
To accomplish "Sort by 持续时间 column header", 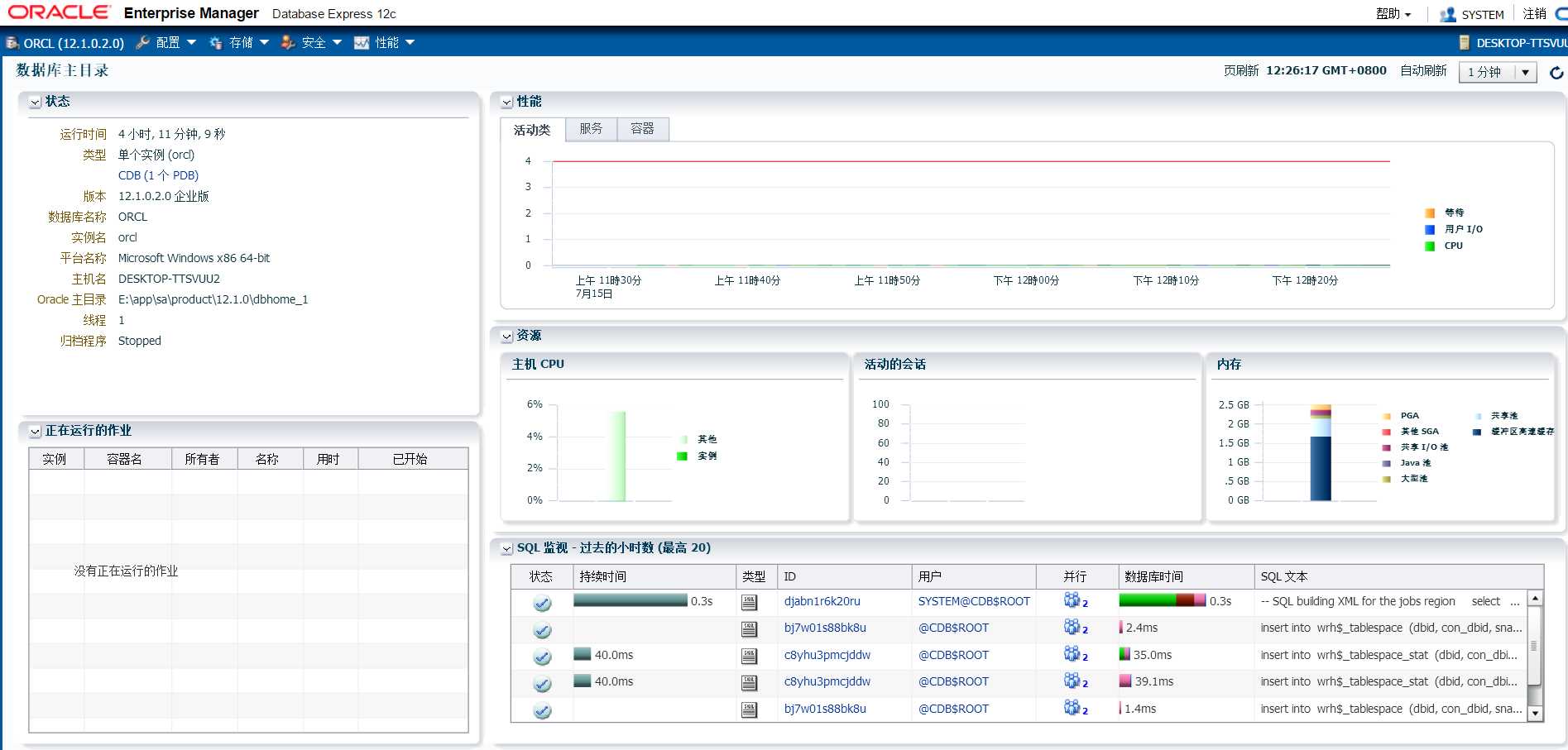I will coord(655,576).
